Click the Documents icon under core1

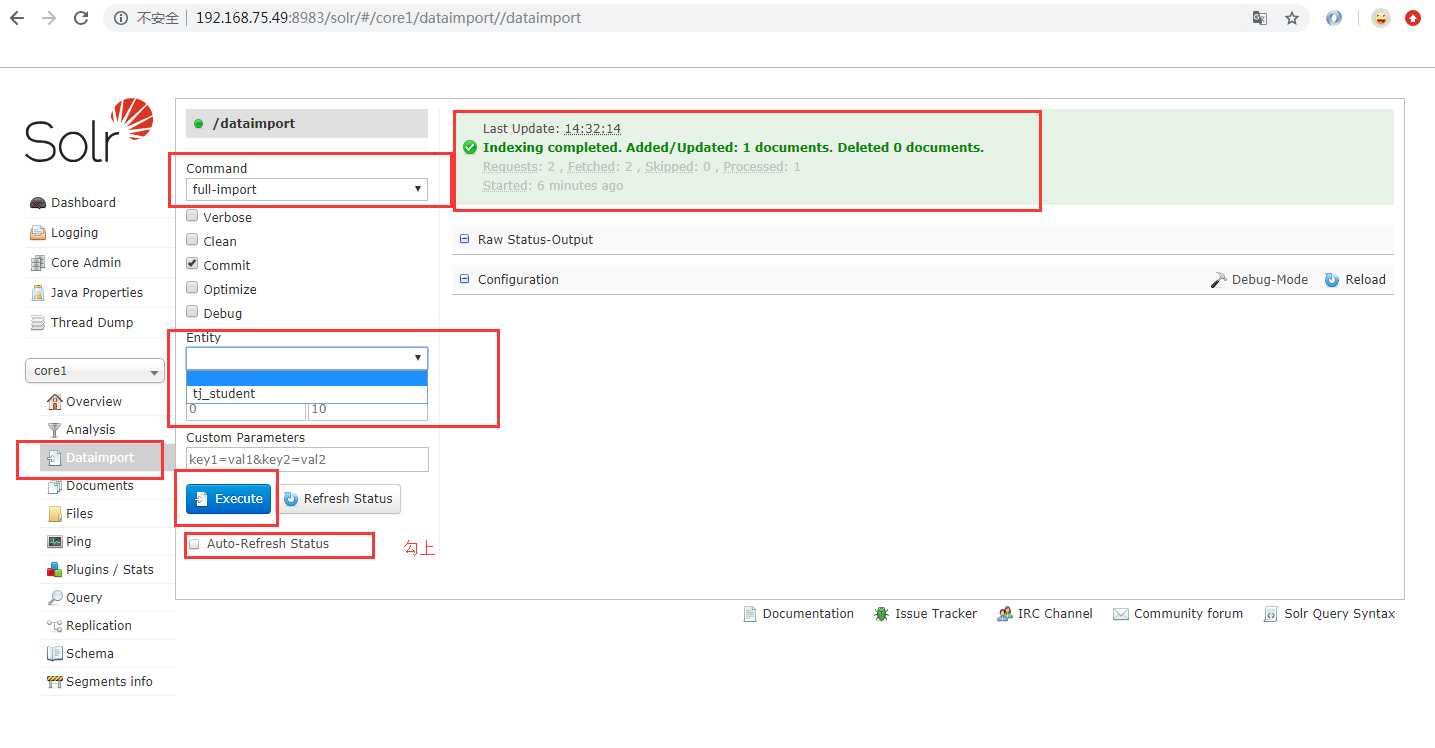(55, 486)
